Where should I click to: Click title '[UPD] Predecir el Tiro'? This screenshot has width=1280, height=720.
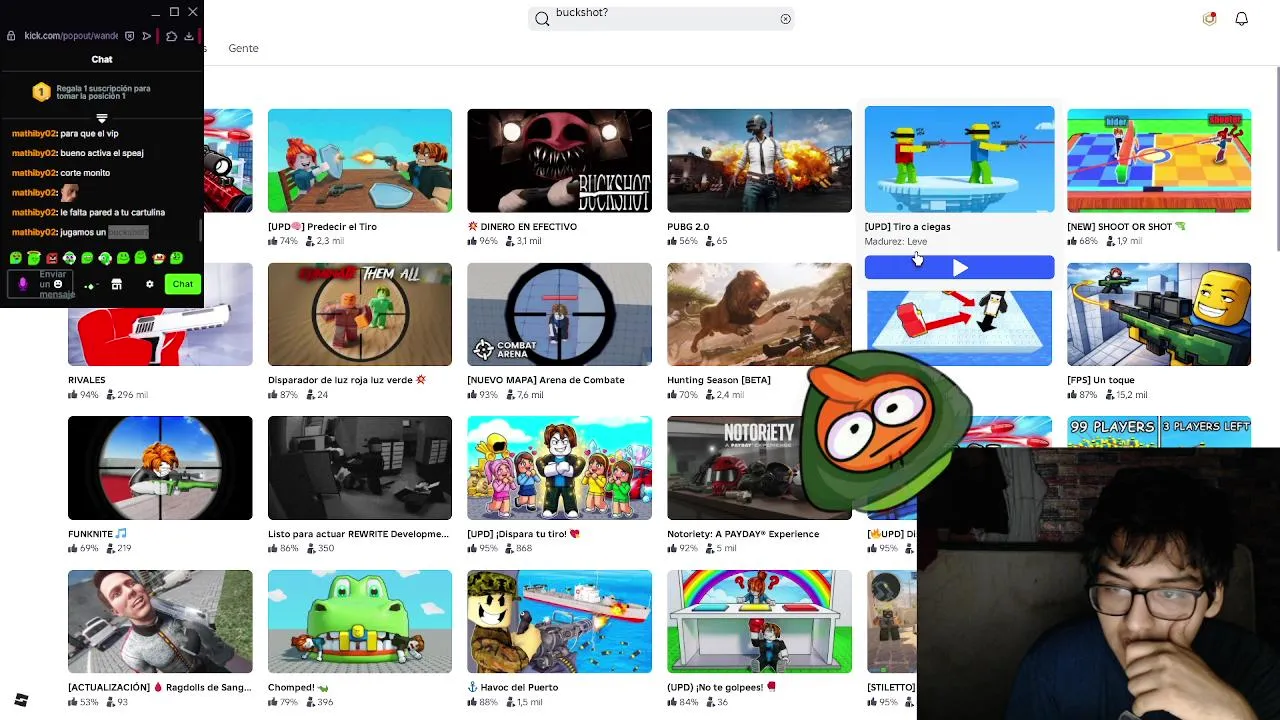(x=322, y=227)
